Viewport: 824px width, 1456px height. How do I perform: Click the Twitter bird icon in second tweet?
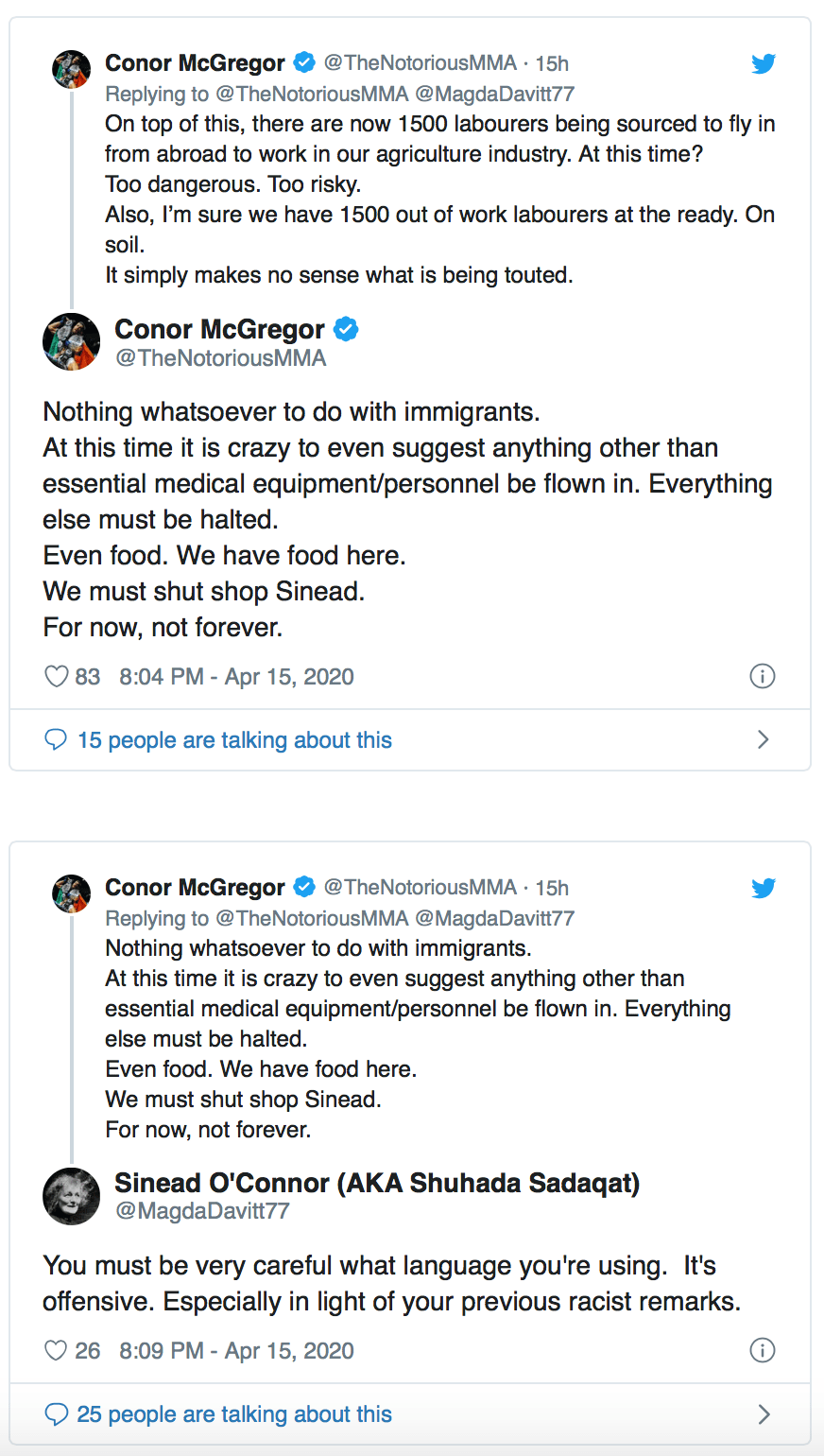764,888
